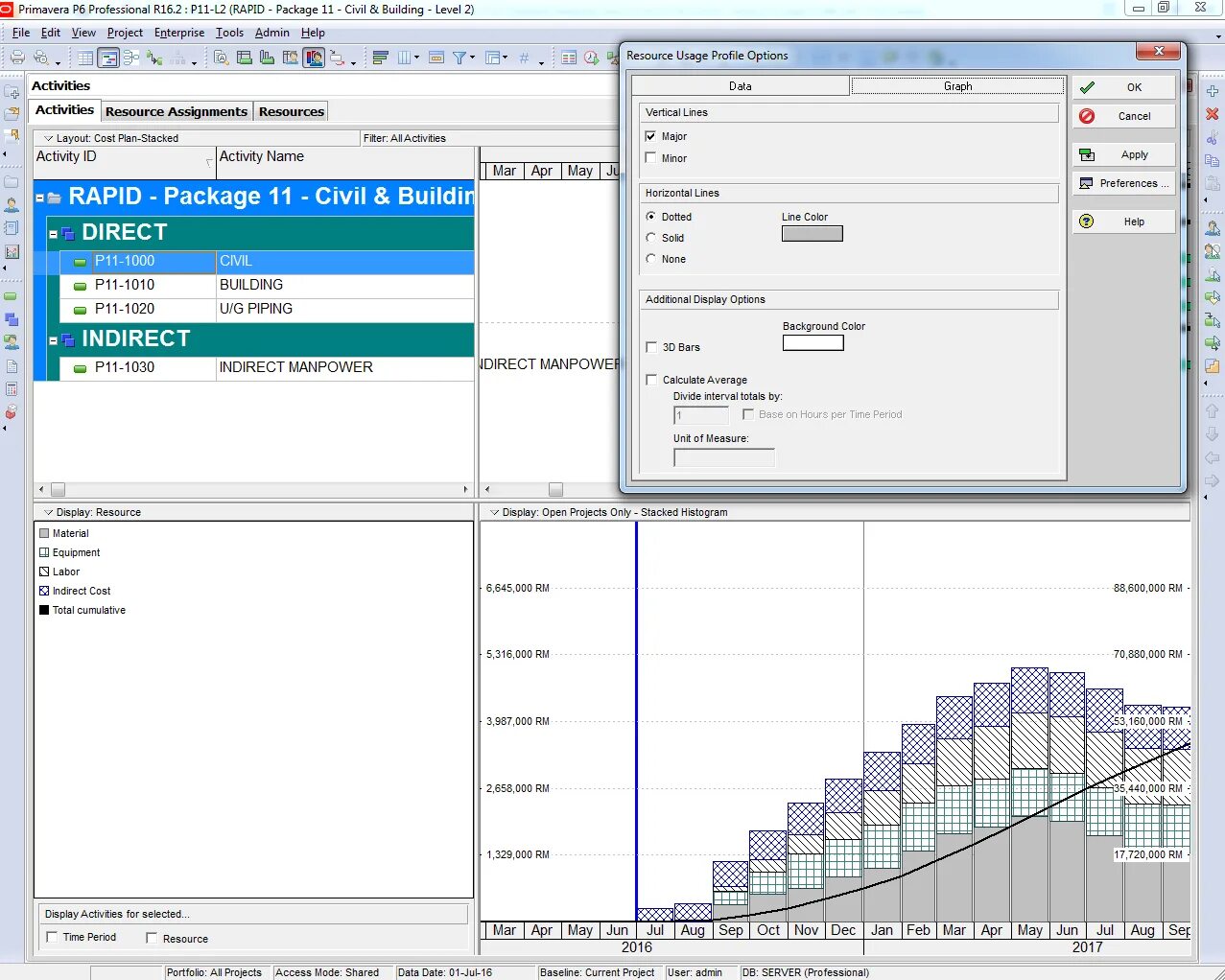Viewport: 1225px width, 980px height.
Task: Show the Resource Usage Spreadsheet icon
Action: [x=291, y=58]
